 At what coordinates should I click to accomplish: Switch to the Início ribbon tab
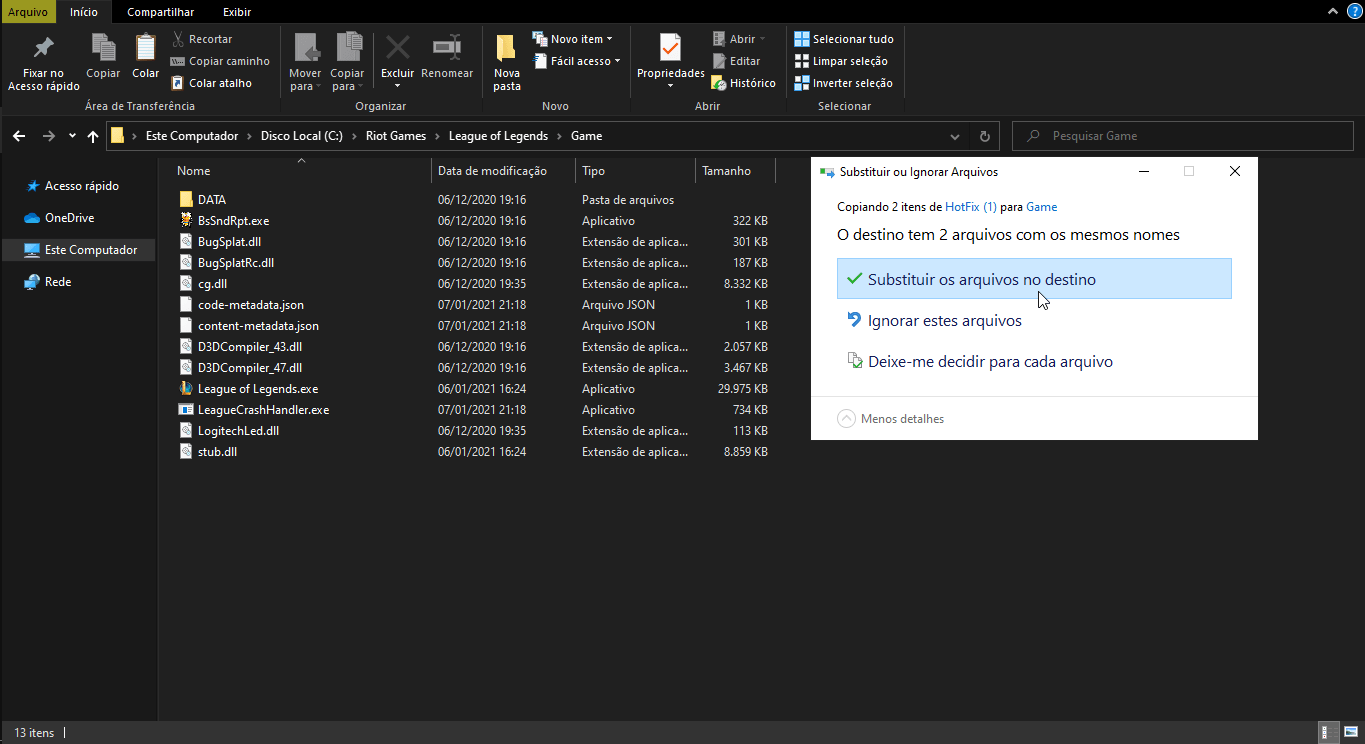click(84, 12)
